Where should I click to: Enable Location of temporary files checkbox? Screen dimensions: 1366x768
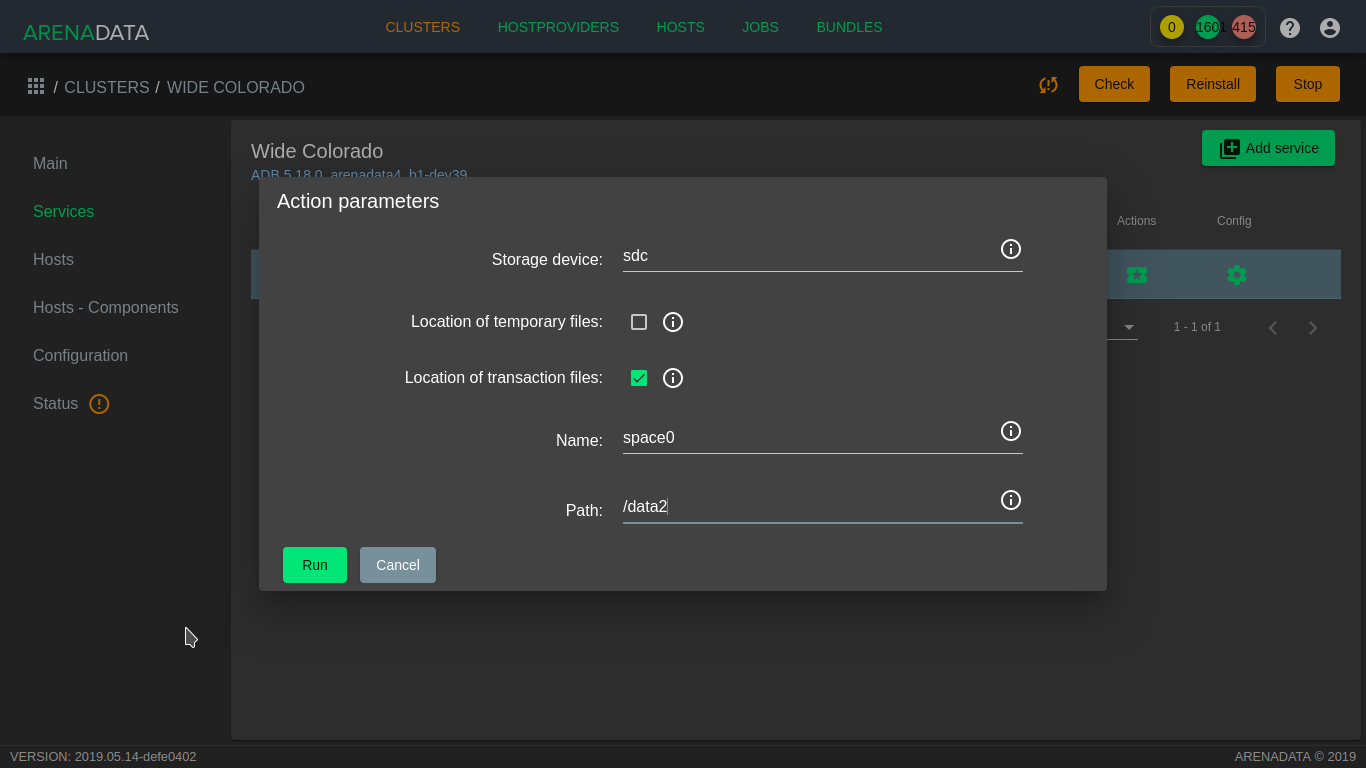coord(639,322)
